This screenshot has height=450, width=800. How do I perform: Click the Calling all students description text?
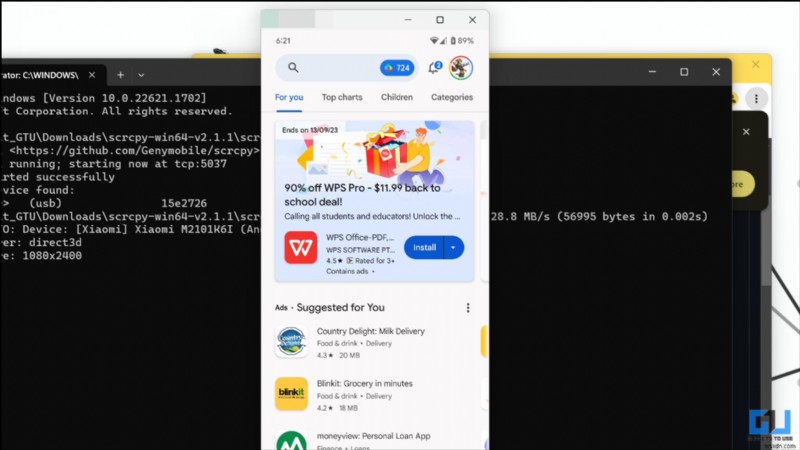tap(372, 216)
